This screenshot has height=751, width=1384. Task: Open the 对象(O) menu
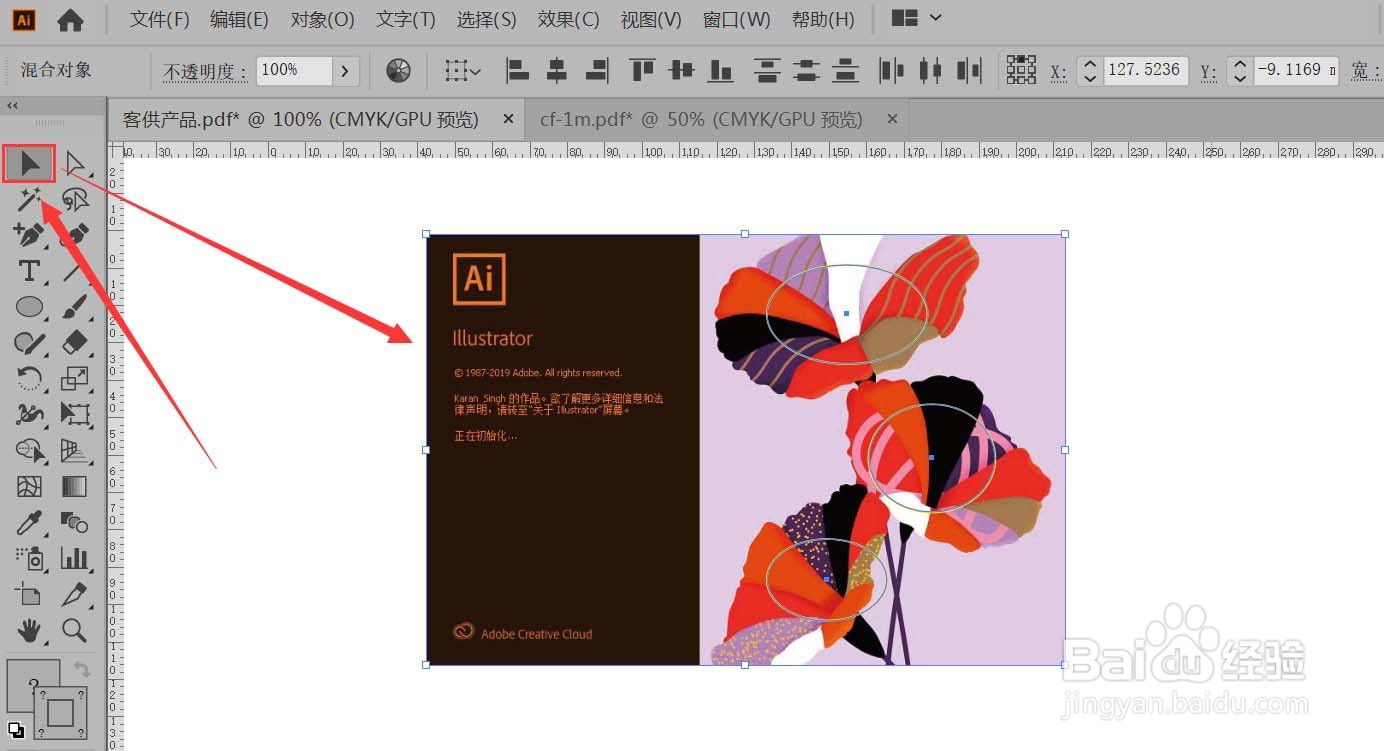coord(323,19)
